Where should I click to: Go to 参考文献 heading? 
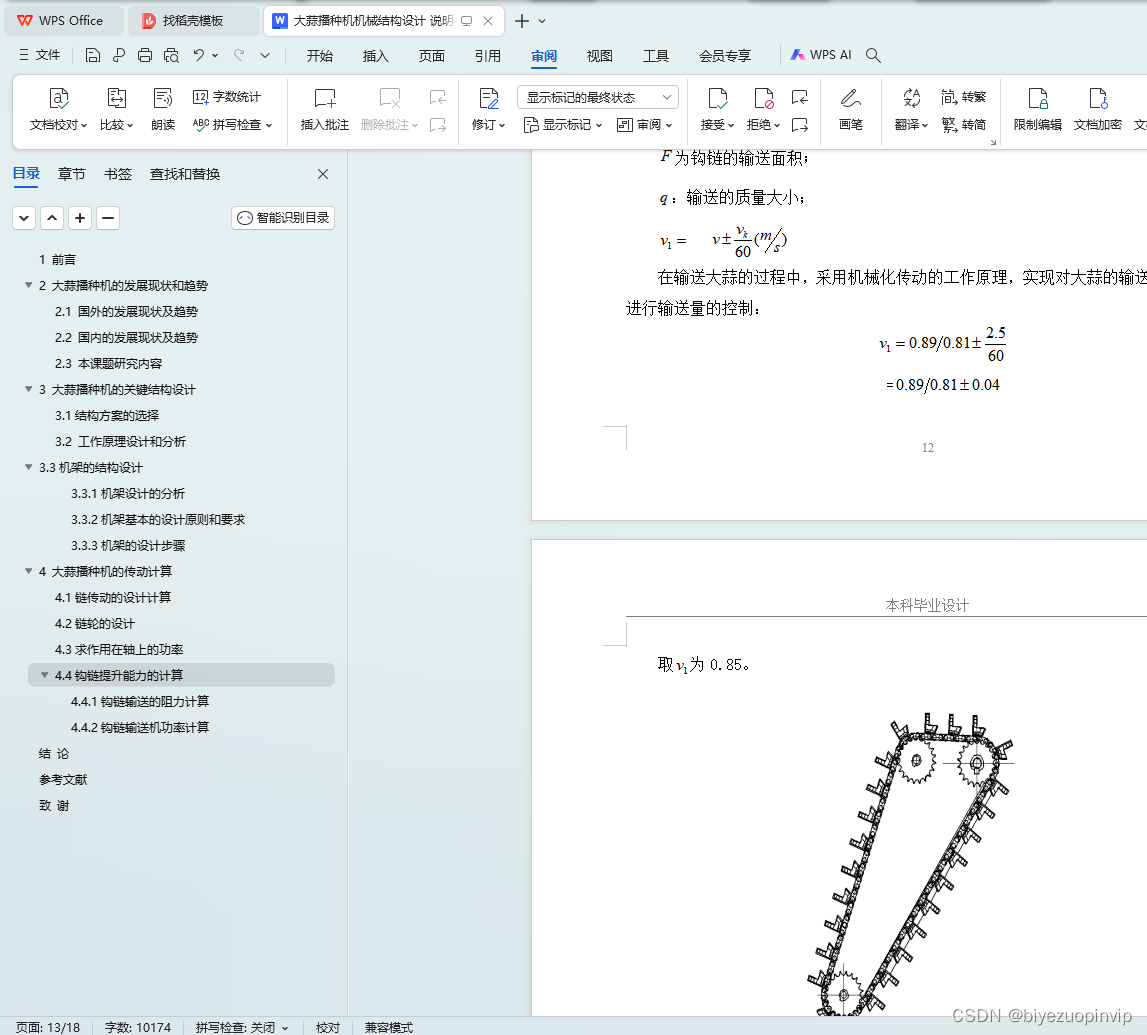click(63, 780)
